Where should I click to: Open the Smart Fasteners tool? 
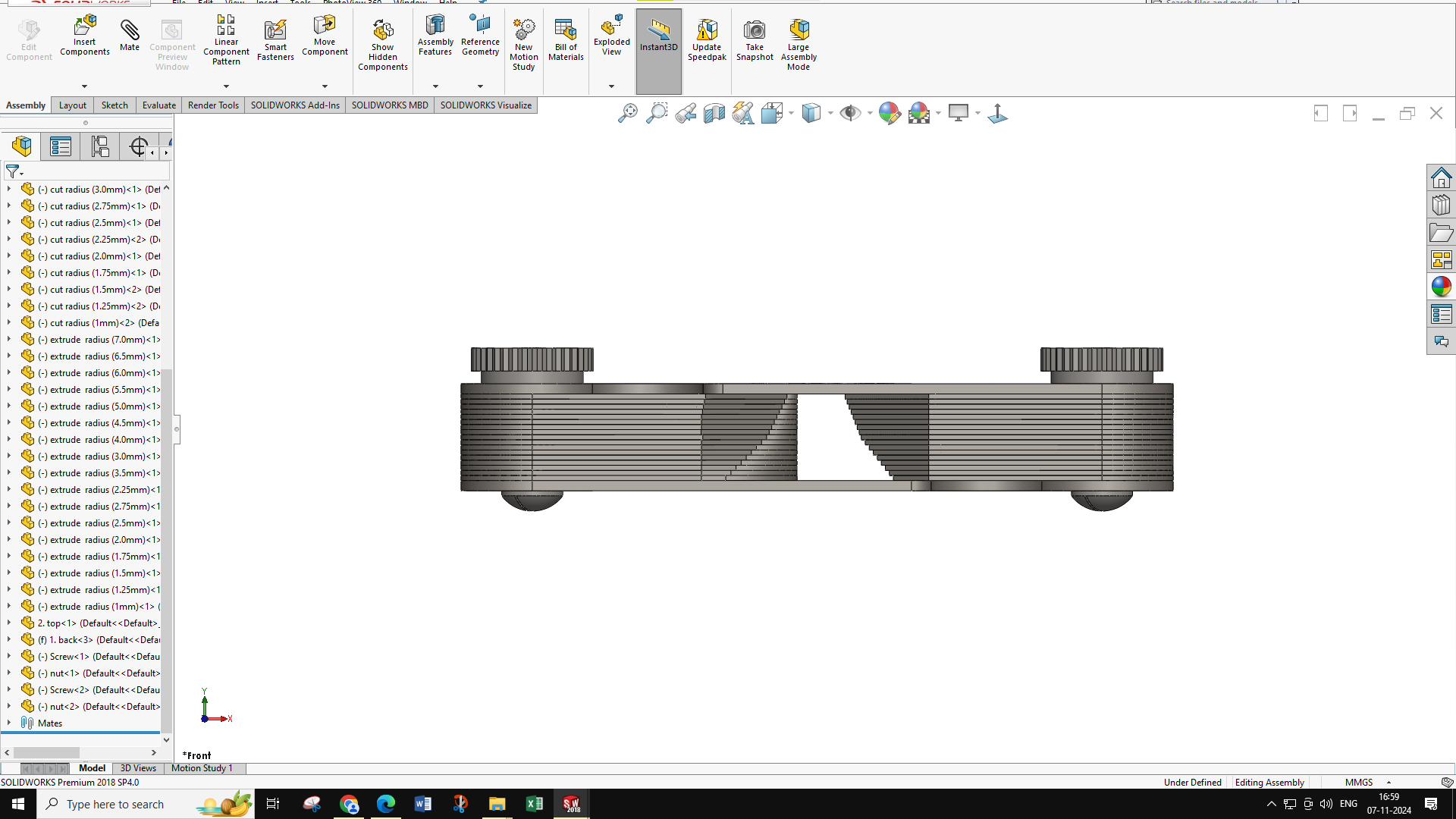[x=275, y=40]
